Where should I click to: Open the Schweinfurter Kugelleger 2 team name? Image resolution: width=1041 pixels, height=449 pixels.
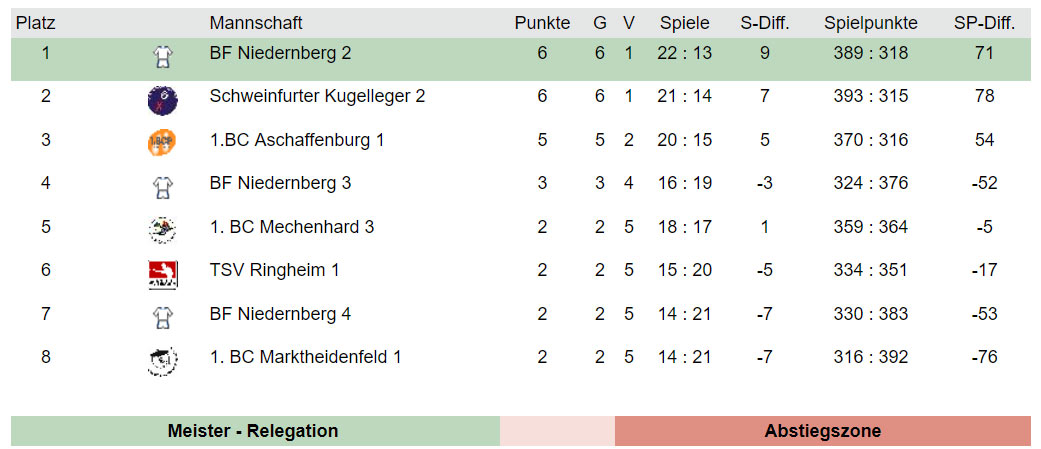click(x=317, y=96)
